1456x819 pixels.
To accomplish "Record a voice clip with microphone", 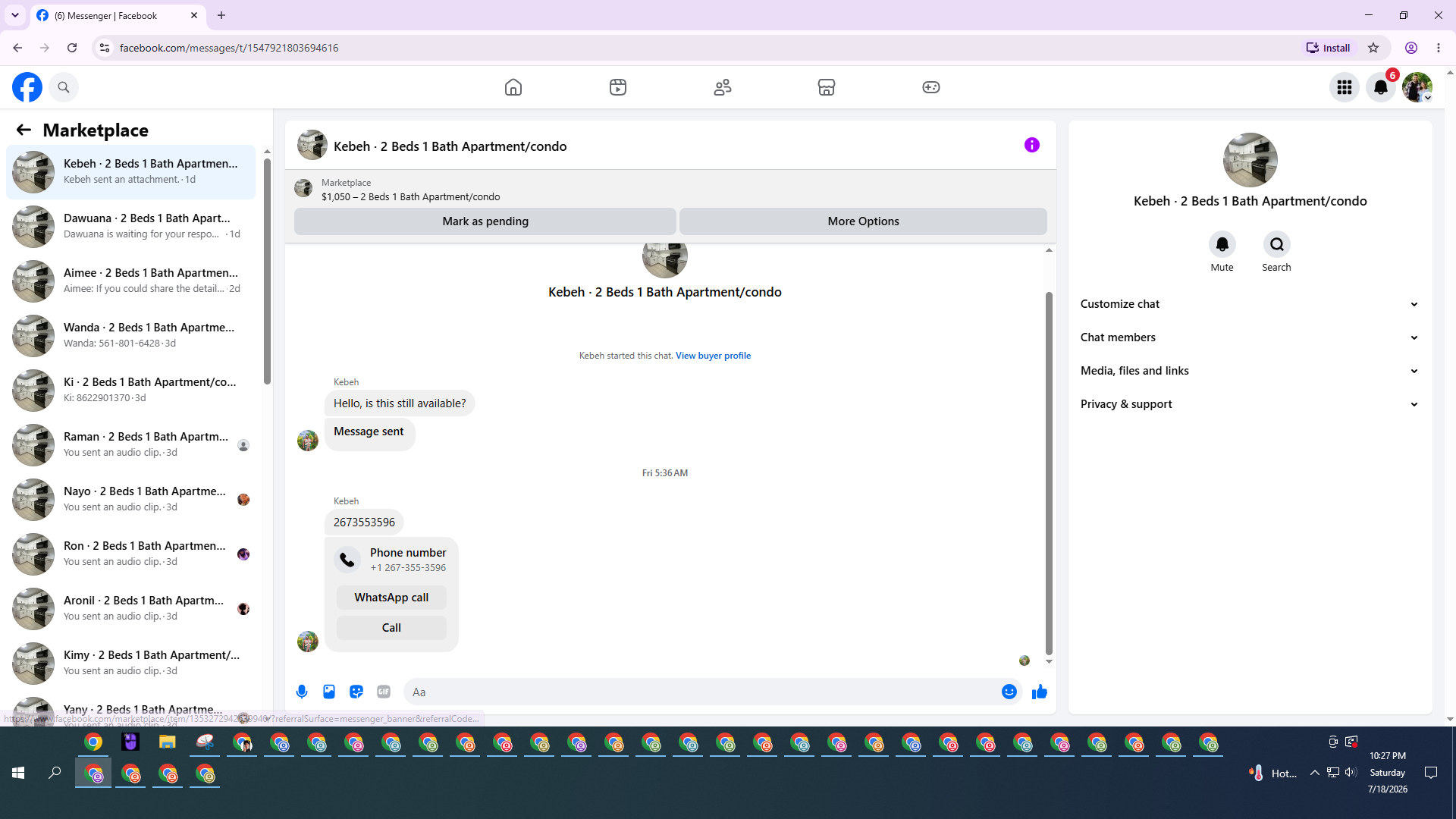I will [302, 692].
